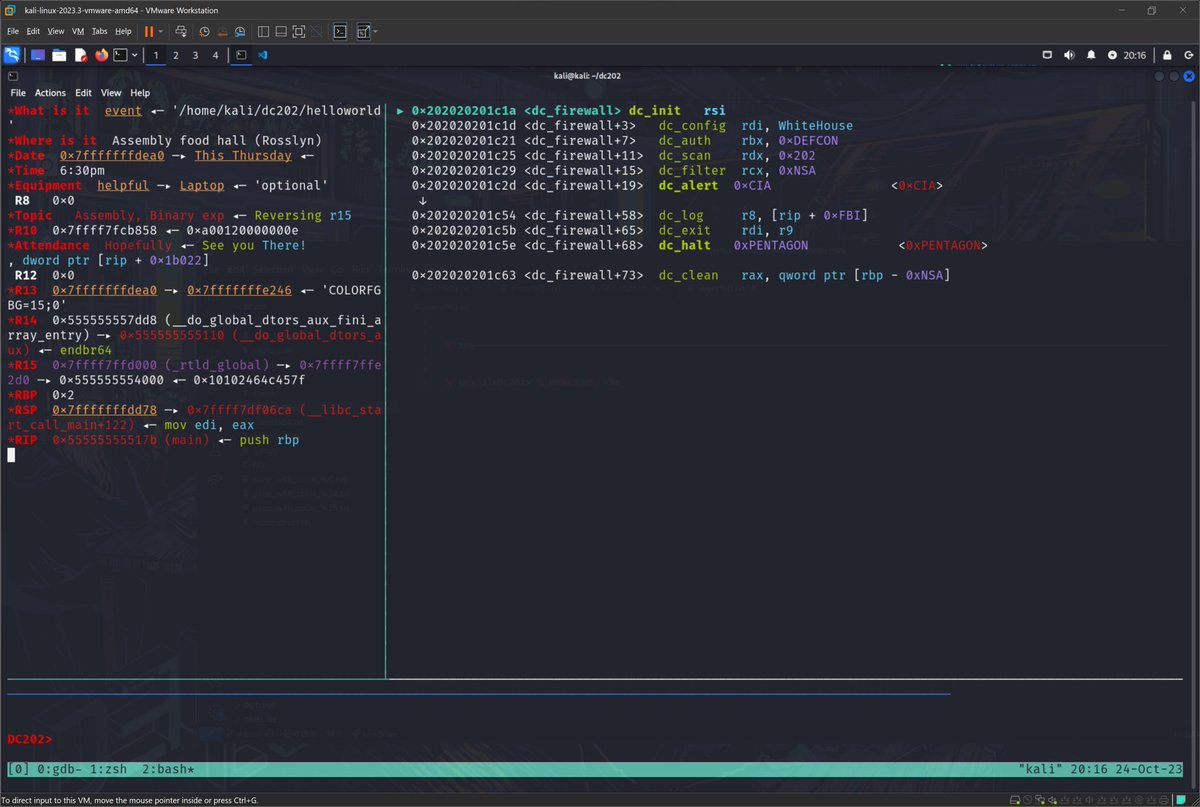
Task: Launch Firefox from Kali panel
Action: coord(101,55)
